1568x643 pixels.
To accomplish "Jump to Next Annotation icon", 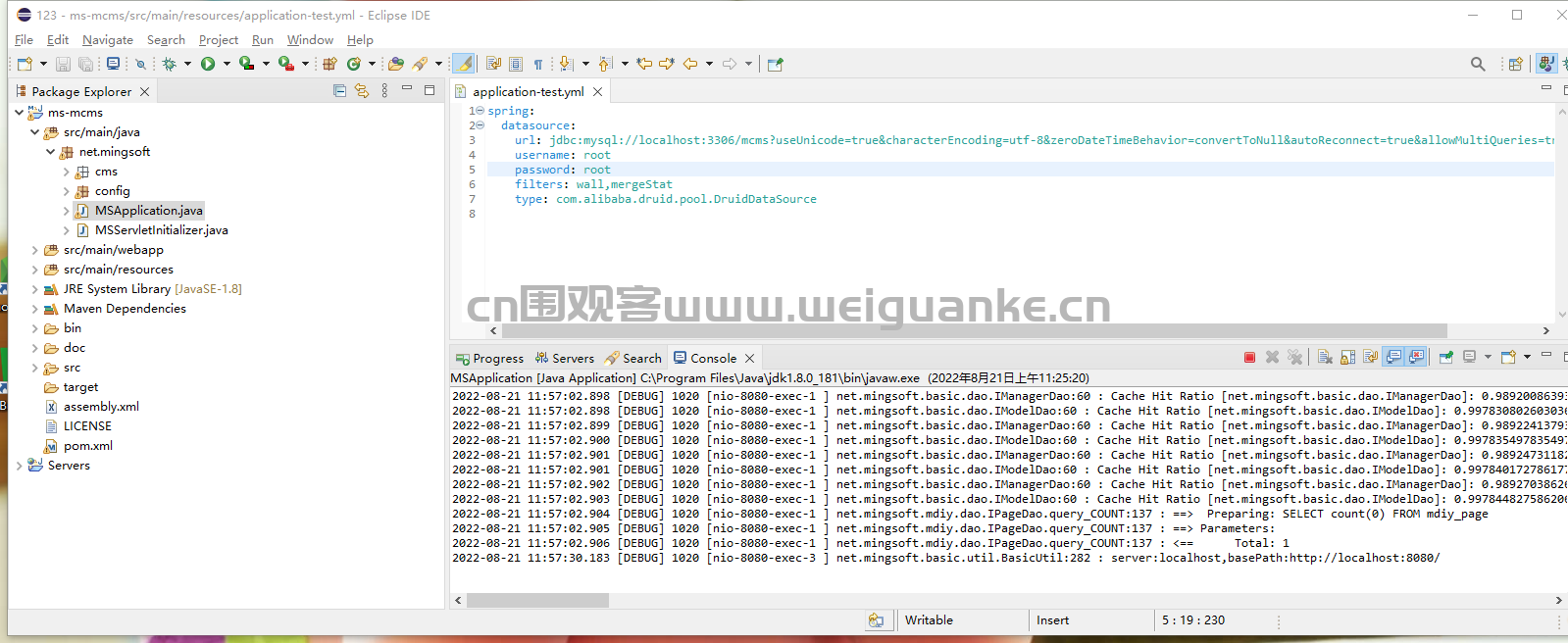I will (x=566, y=64).
